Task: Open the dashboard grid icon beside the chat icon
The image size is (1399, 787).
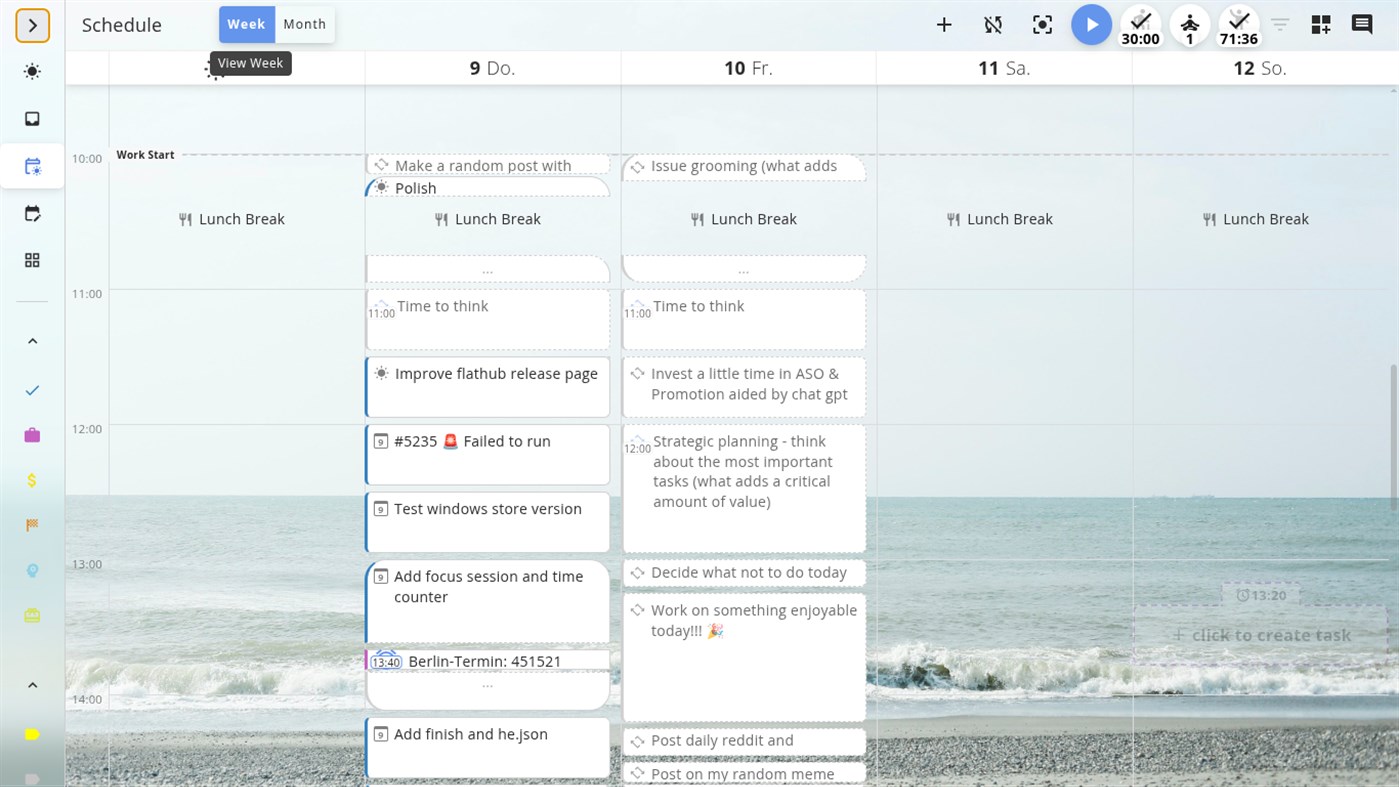Action: tap(1320, 24)
